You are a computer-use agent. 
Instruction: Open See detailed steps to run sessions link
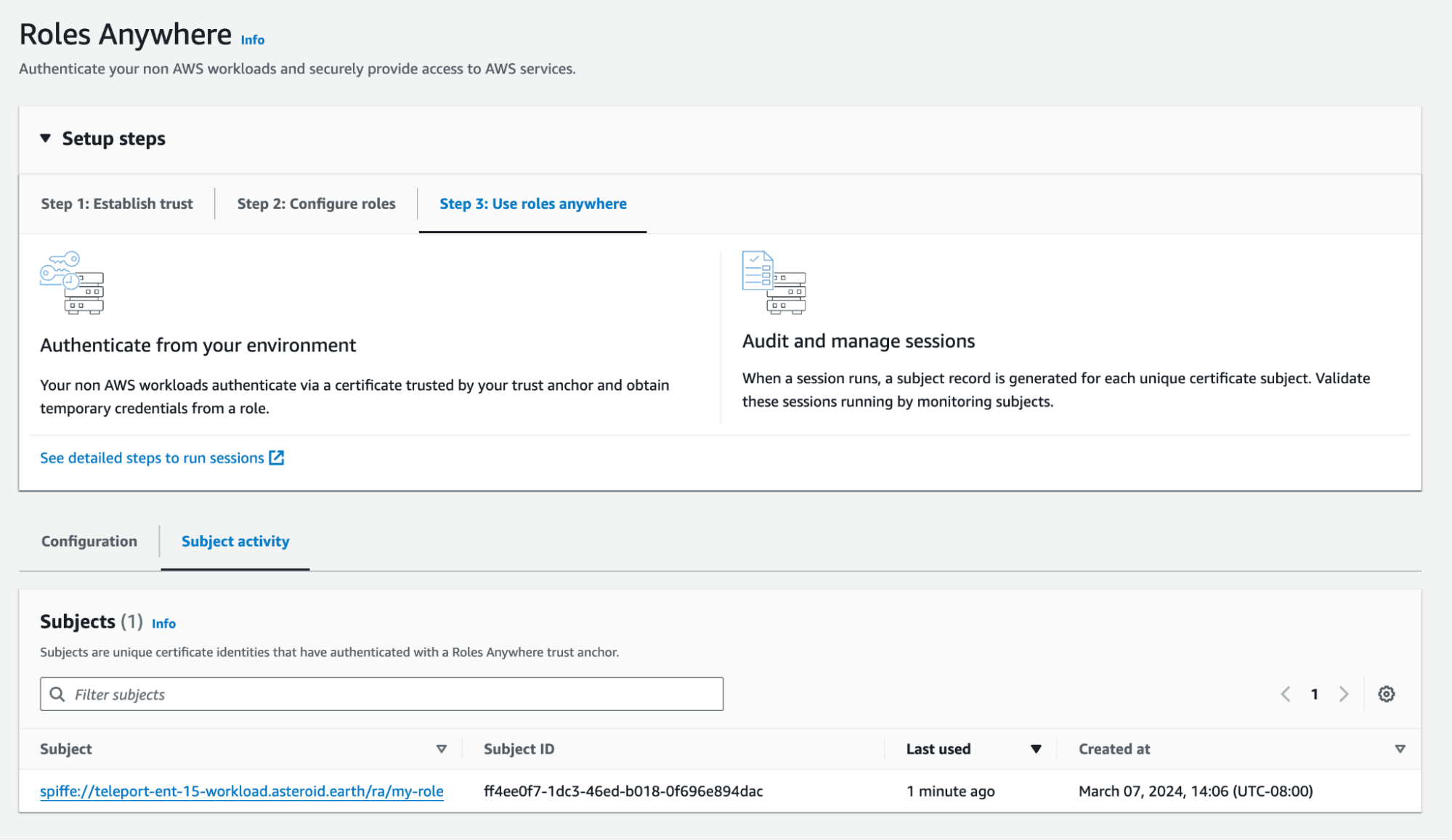152,457
